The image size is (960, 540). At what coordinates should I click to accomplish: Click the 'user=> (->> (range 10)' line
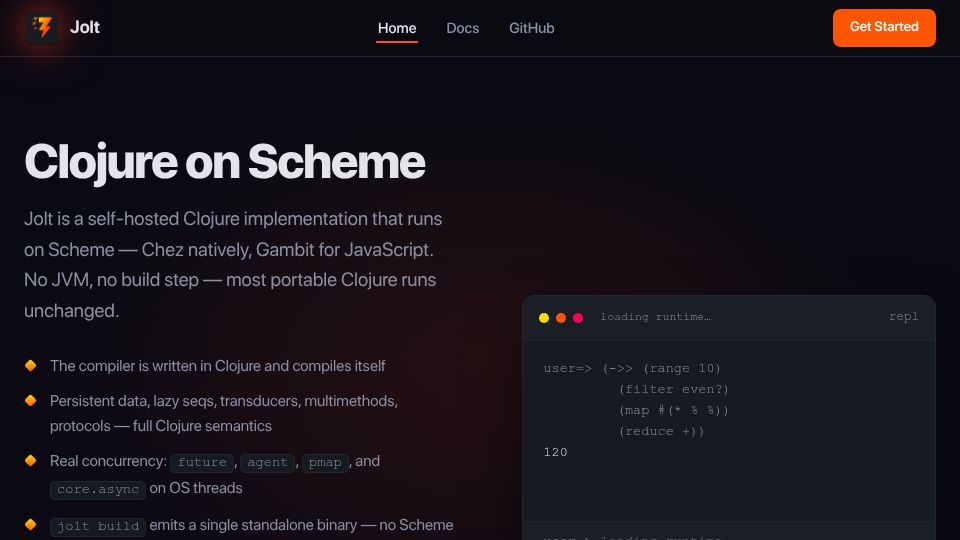pos(632,369)
